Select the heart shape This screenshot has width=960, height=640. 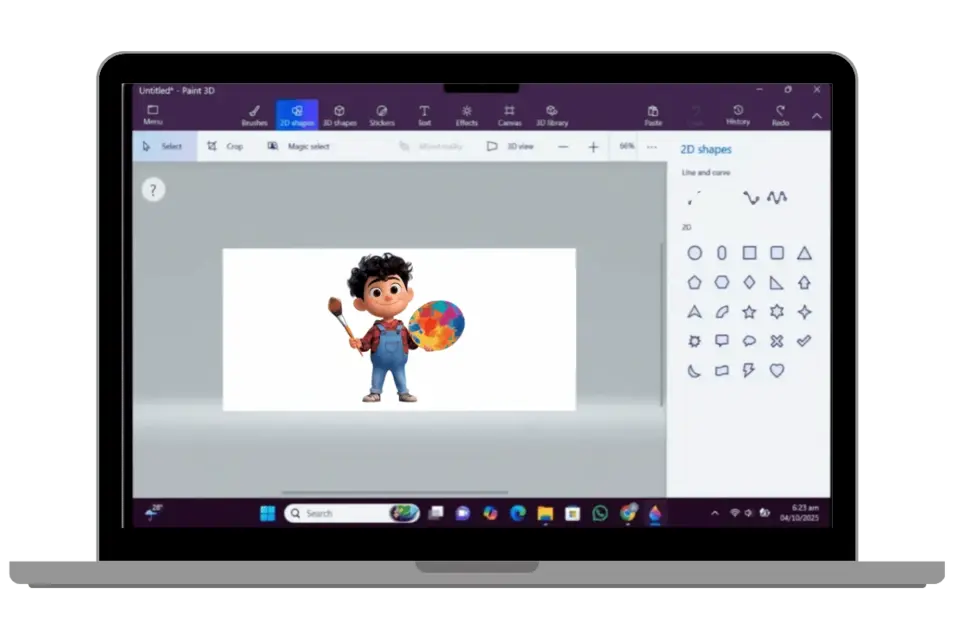tap(777, 370)
